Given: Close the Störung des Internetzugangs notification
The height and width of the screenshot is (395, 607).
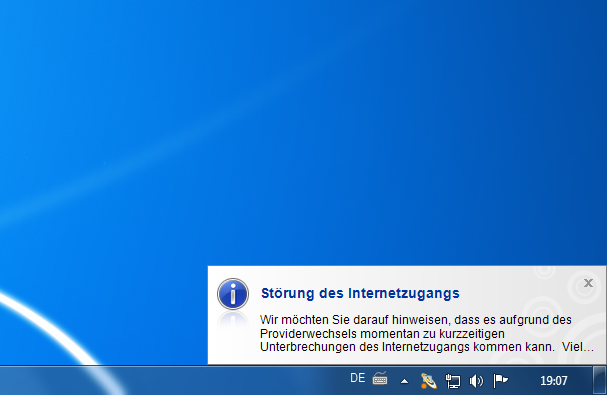Looking at the screenshot, I should pos(588,283).
